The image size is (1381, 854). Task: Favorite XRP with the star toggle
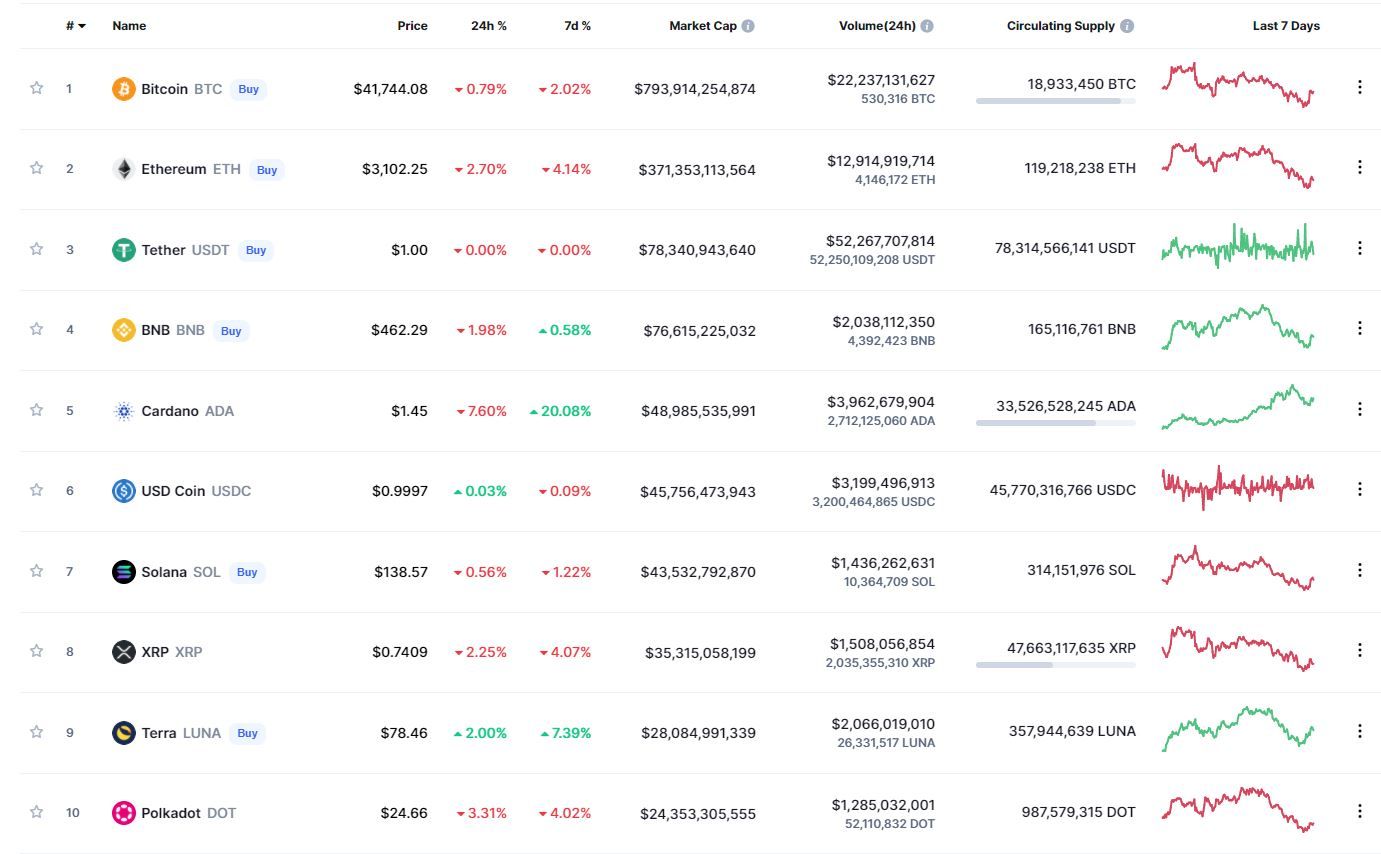[37, 651]
